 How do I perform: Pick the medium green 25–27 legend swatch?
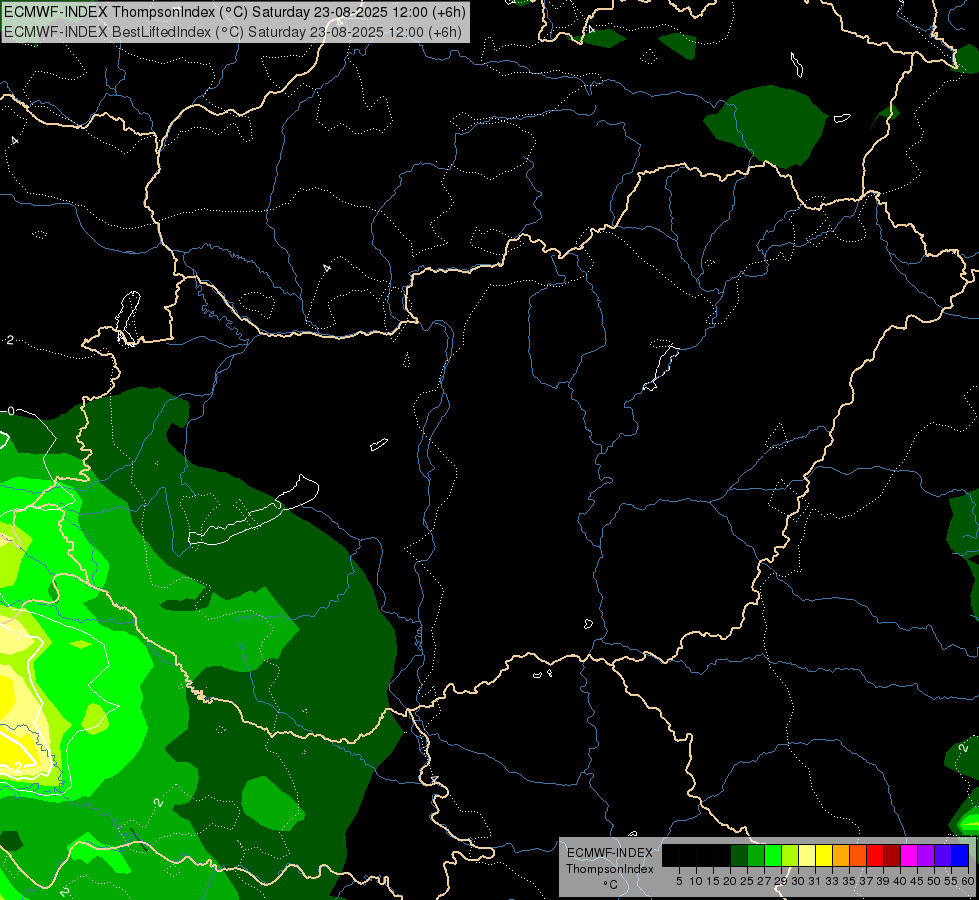click(x=756, y=855)
